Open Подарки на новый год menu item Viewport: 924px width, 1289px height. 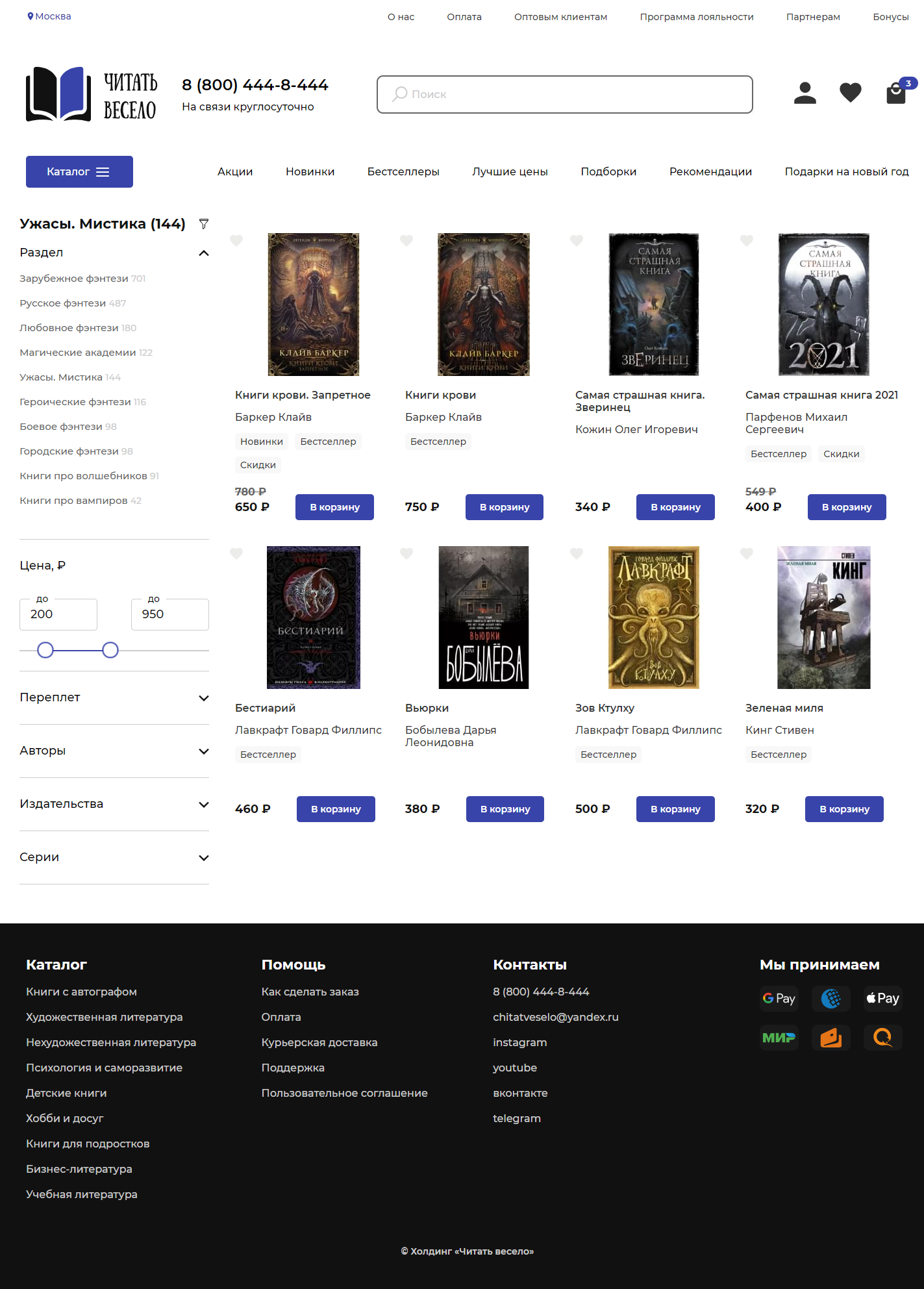coord(847,171)
